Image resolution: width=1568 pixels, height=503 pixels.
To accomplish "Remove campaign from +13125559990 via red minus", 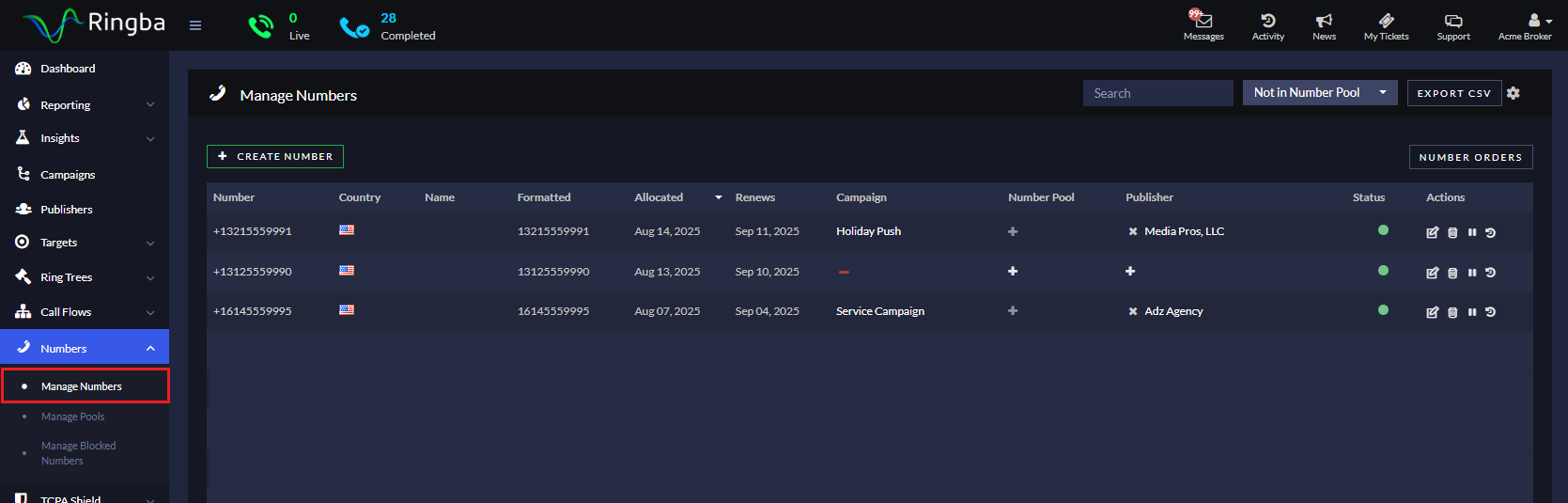I will tap(844, 273).
